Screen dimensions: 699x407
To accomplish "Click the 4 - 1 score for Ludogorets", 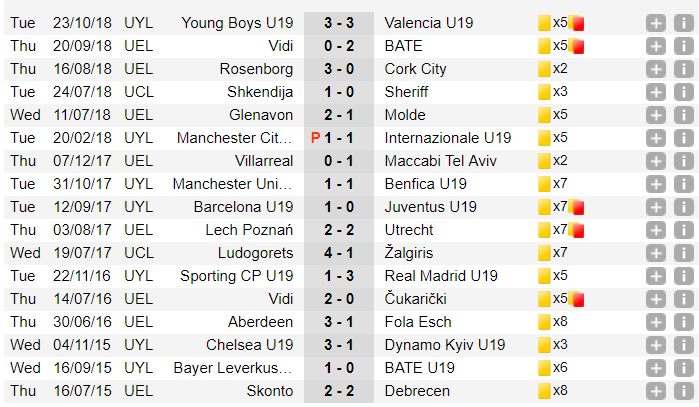I will pos(341,253).
